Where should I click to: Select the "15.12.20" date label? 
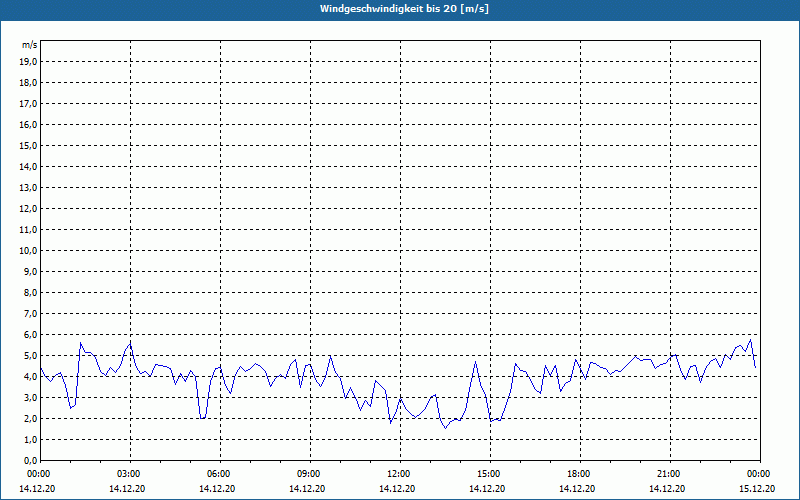click(x=757, y=489)
